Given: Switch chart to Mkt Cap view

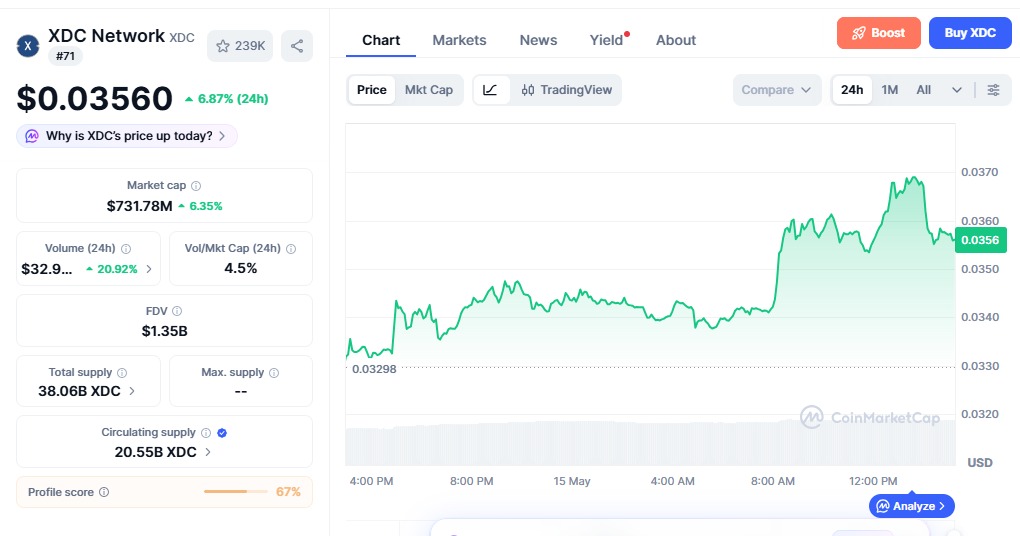Looking at the screenshot, I should (429, 90).
